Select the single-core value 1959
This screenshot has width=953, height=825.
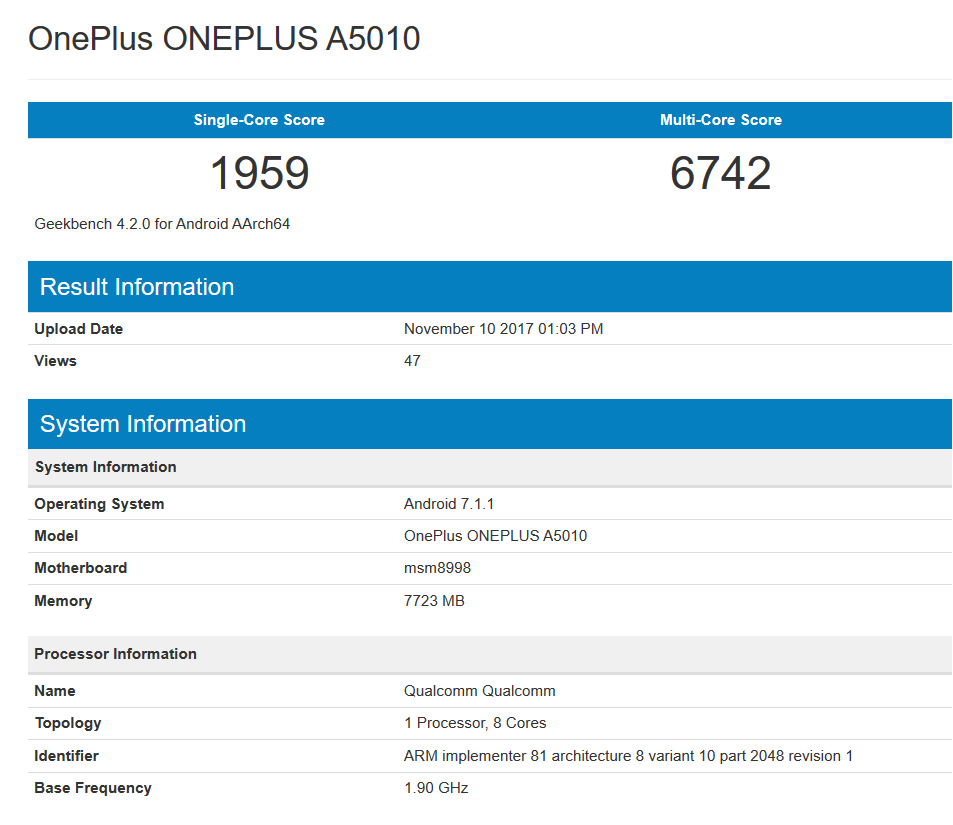[x=260, y=173]
